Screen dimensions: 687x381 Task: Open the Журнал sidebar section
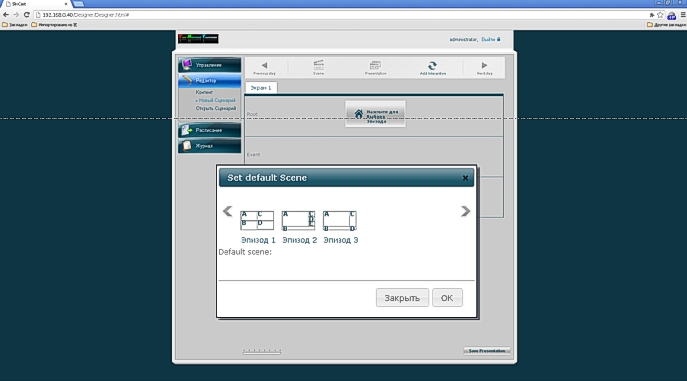[x=209, y=146]
